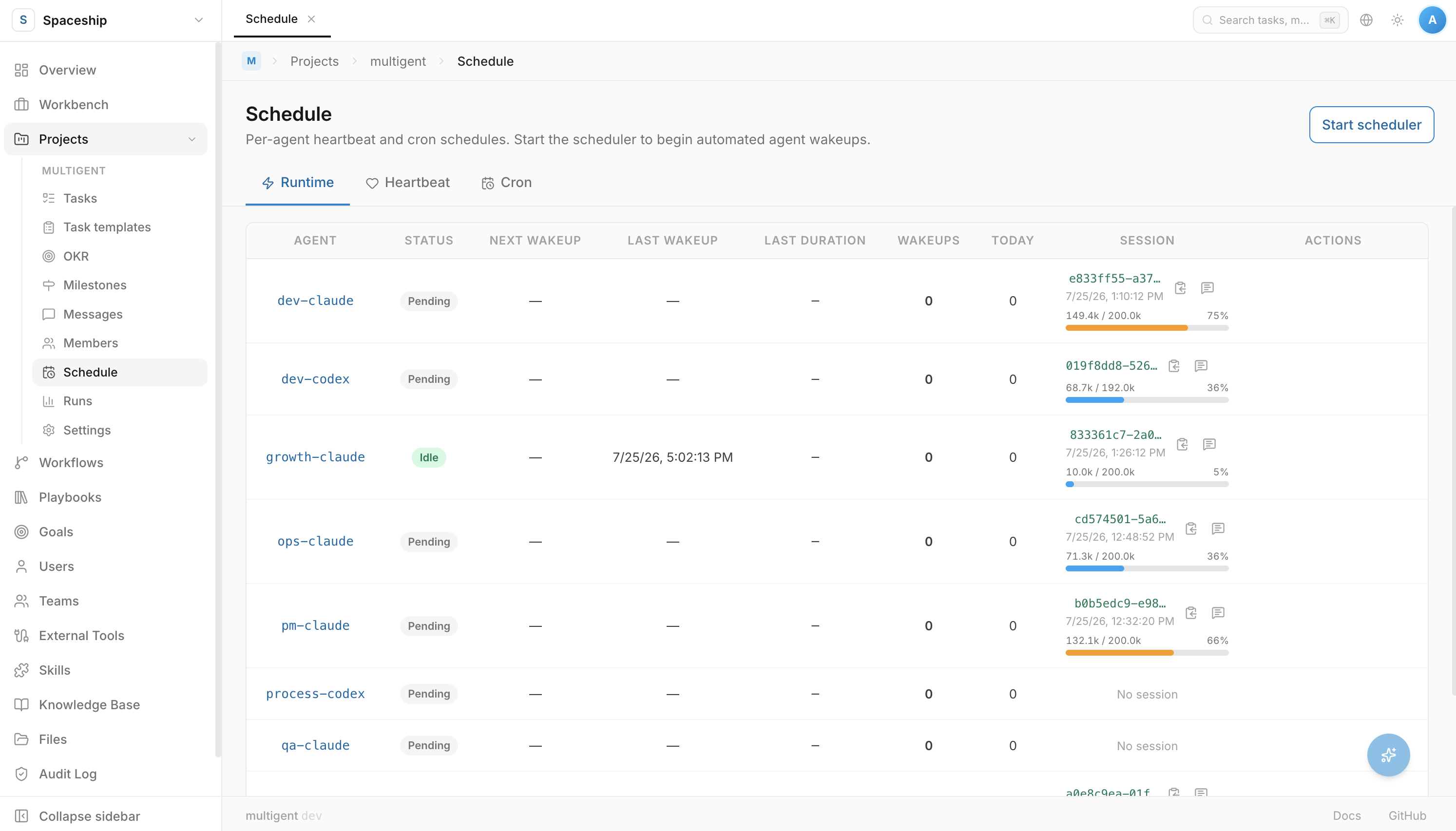
Task: Close the Schedule tab
Action: tap(311, 19)
